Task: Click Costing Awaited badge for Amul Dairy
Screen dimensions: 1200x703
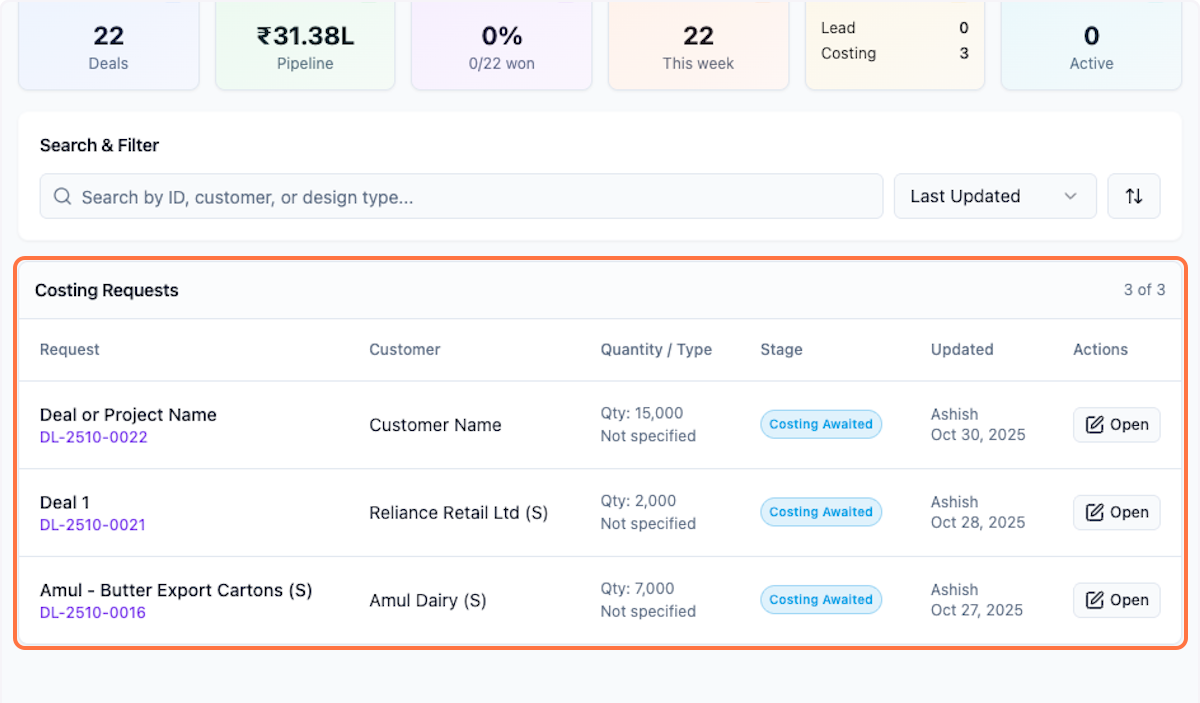Action: (x=821, y=600)
